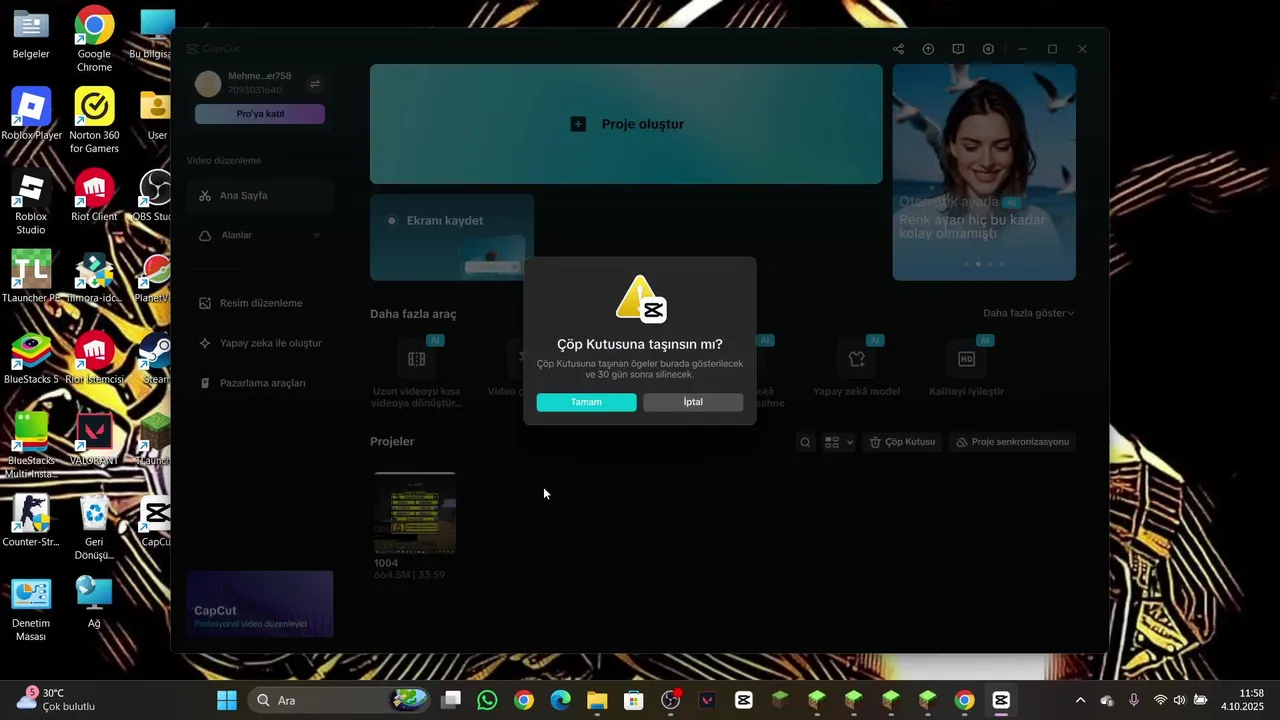
Task: Click the project search magnifier icon
Action: [805, 442]
